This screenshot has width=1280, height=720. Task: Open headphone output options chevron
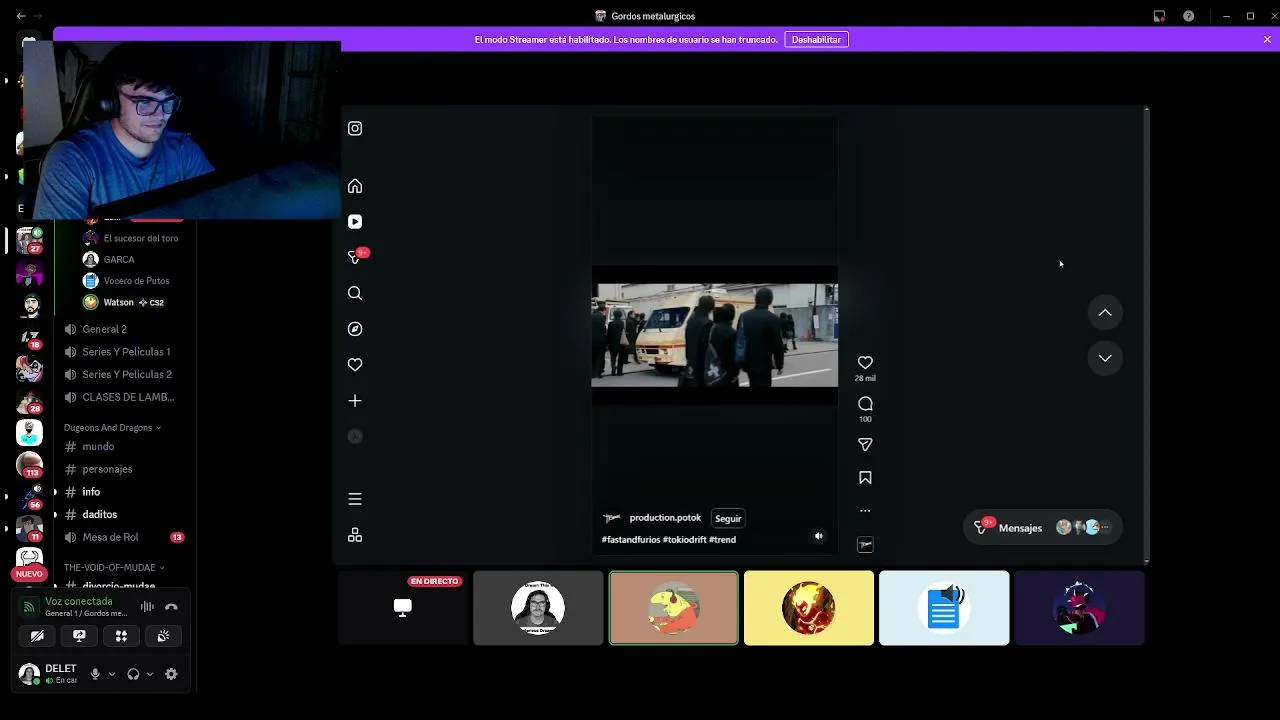[x=150, y=674]
